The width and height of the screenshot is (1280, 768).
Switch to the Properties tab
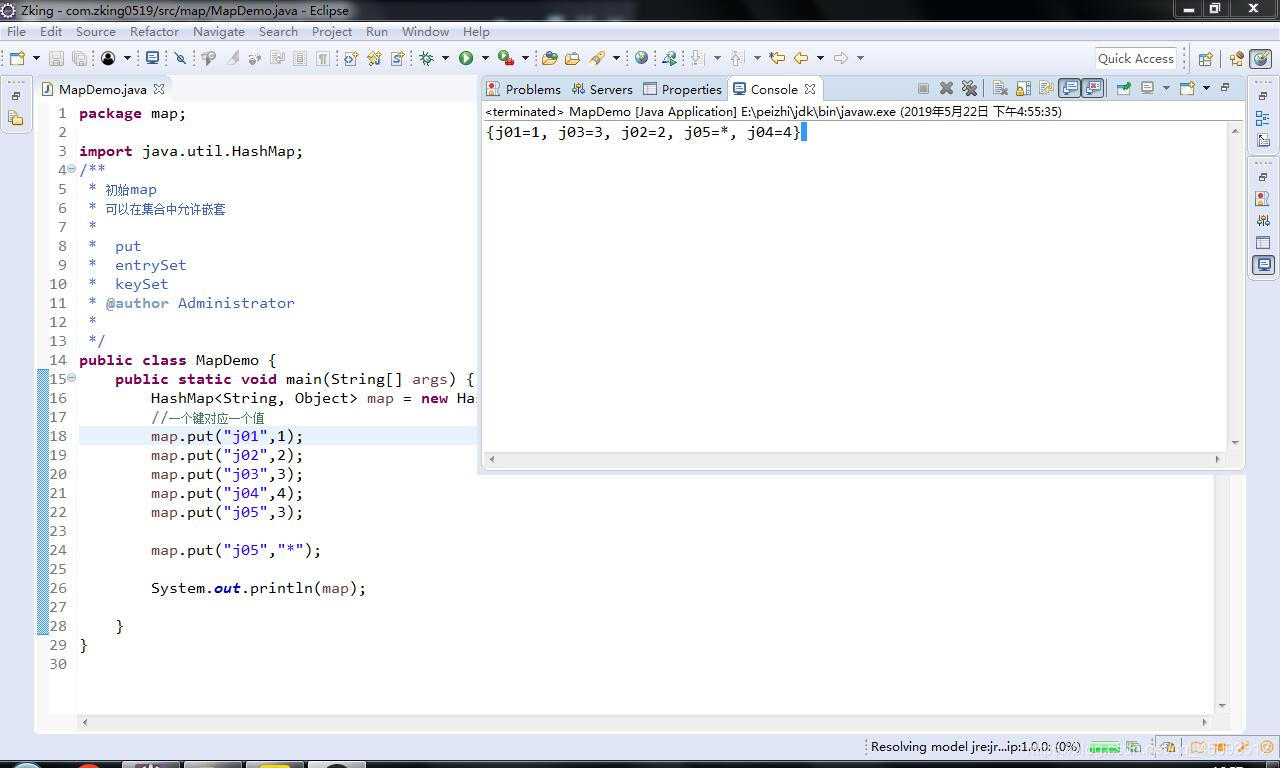pos(682,89)
